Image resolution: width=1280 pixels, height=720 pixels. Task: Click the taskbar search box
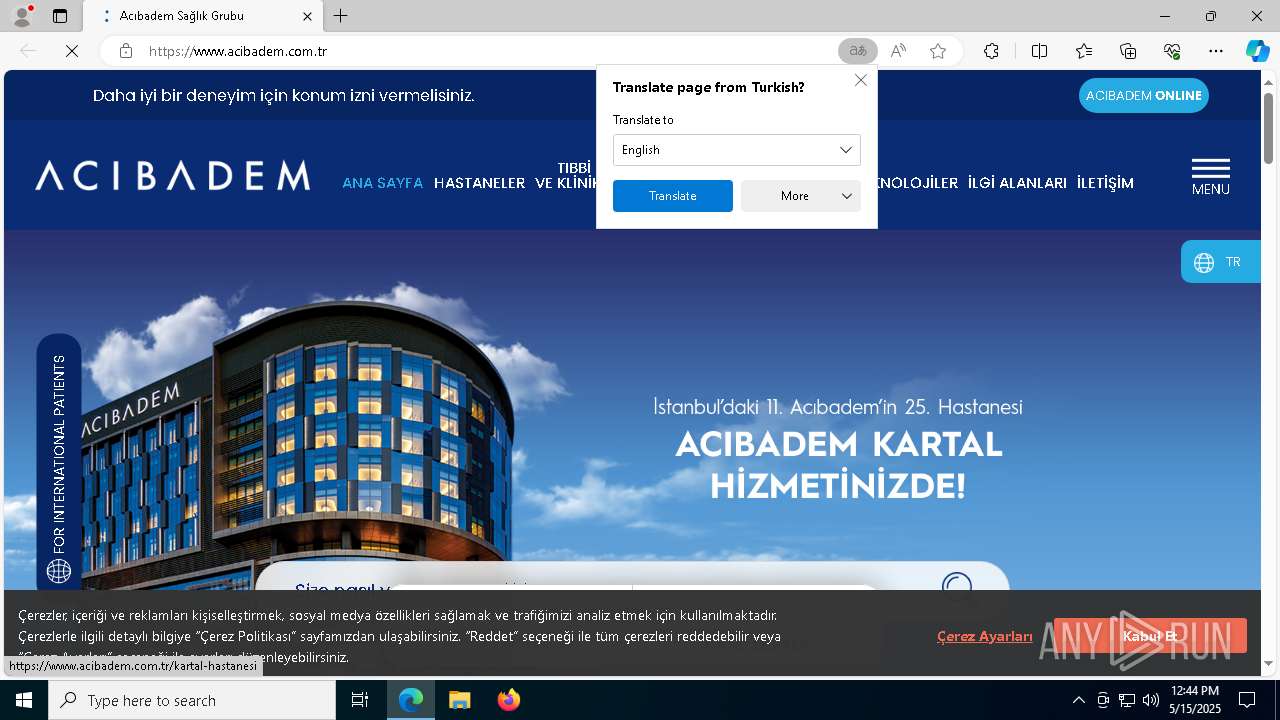tap(192, 700)
